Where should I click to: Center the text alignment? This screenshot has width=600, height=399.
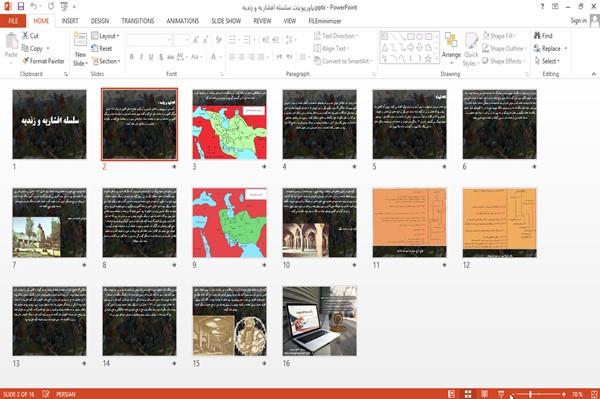click(241, 57)
